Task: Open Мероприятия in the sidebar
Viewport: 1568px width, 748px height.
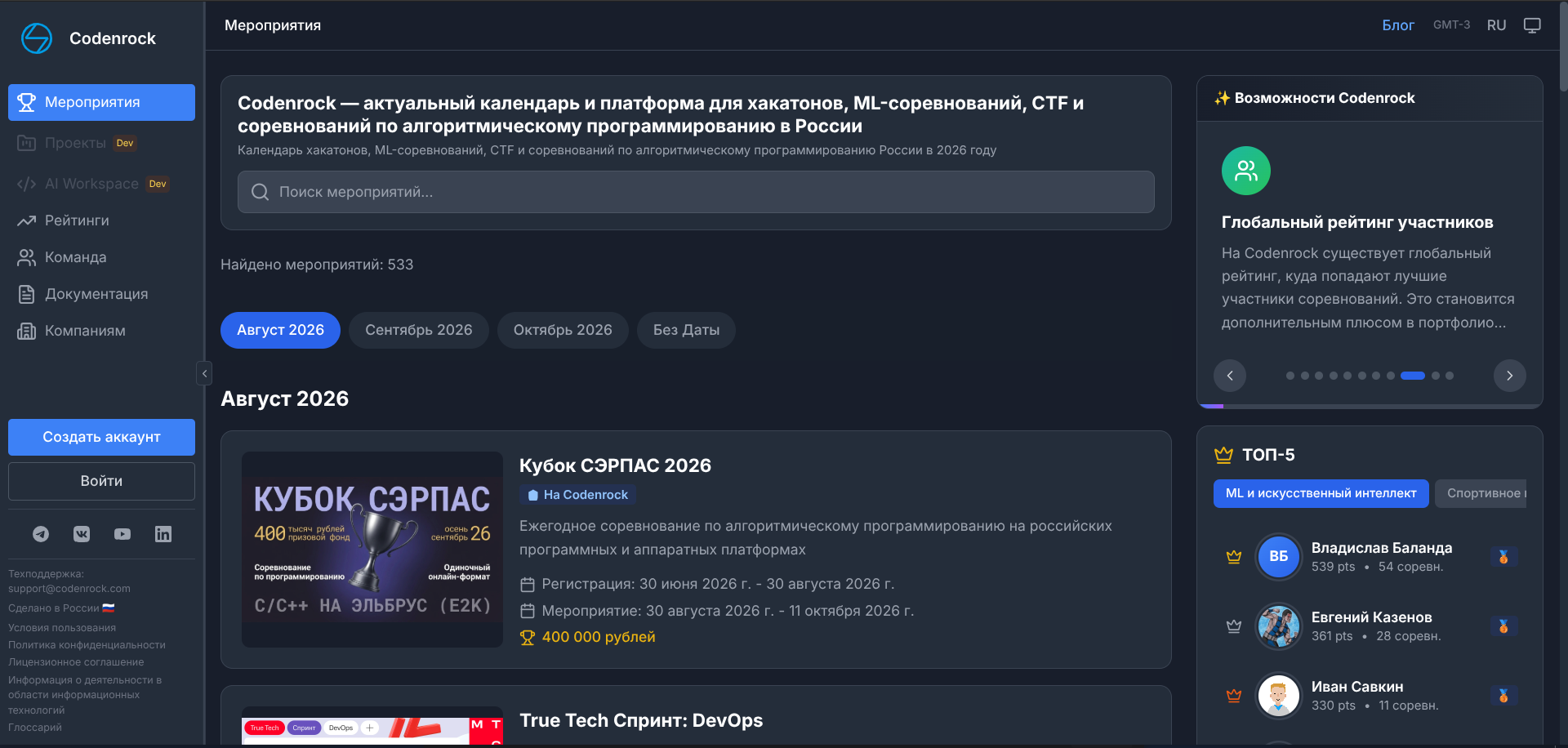Action: (x=101, y=102)
